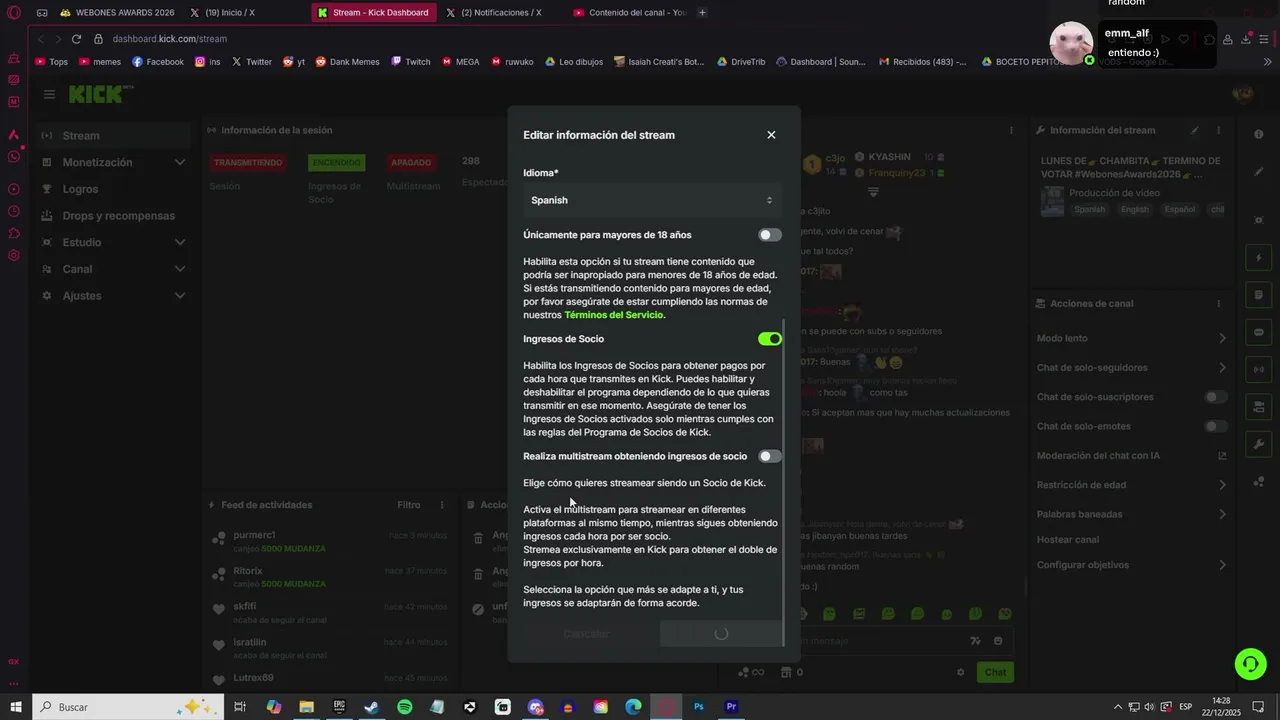The height and width of the screenshot is (720, 1280).
Task: Toggle Únicamente para mayores de 18 años
Action: tap(769, 235)
